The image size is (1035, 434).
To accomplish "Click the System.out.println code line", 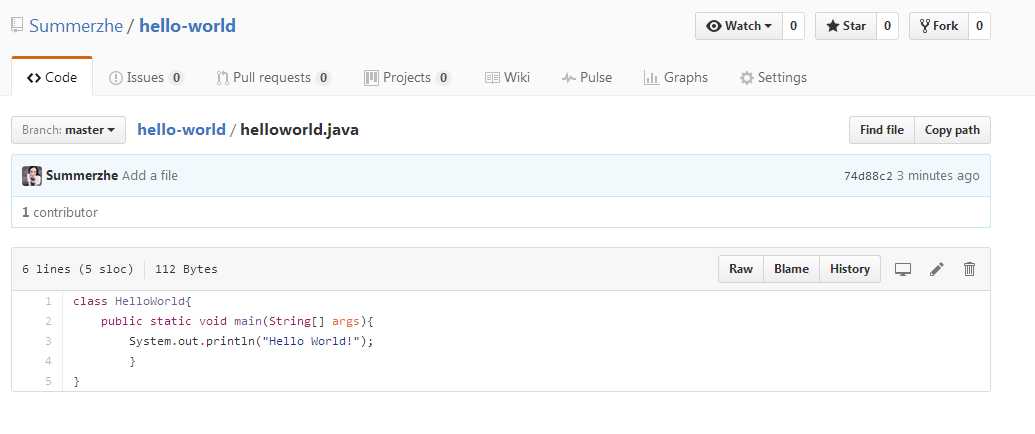I will (x=251, y=342).
